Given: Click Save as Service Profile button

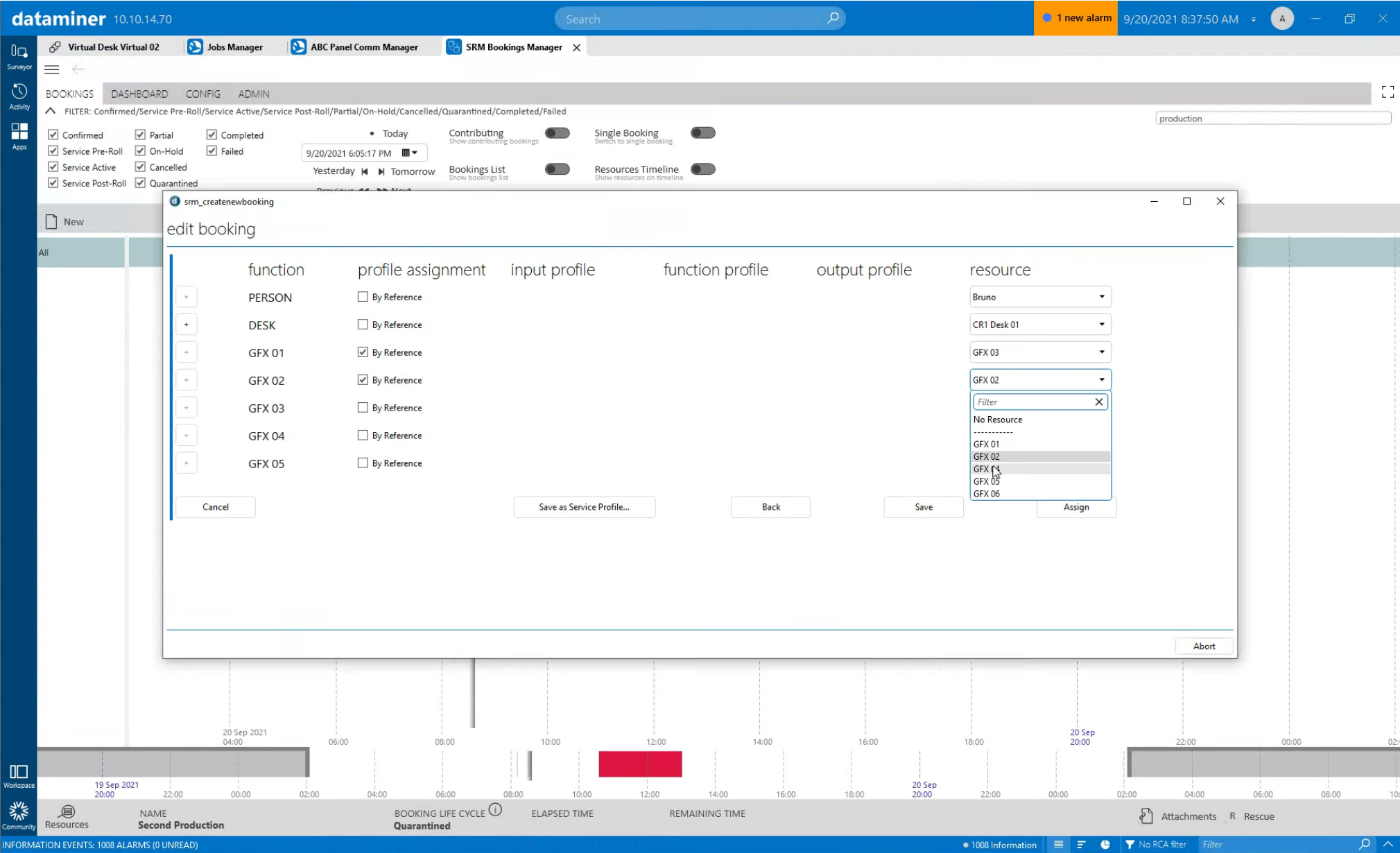Looking at the screenshot, I should [584, 507].
